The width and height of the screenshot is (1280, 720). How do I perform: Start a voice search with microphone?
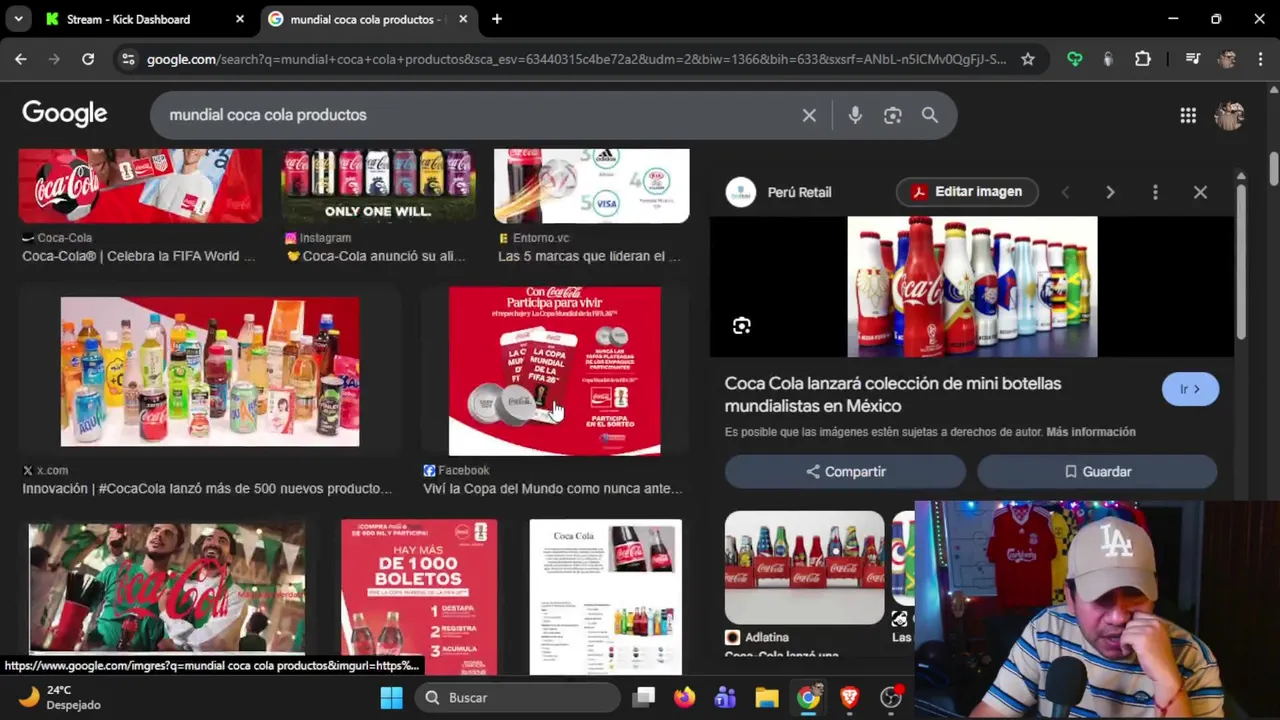pos(855,115)
